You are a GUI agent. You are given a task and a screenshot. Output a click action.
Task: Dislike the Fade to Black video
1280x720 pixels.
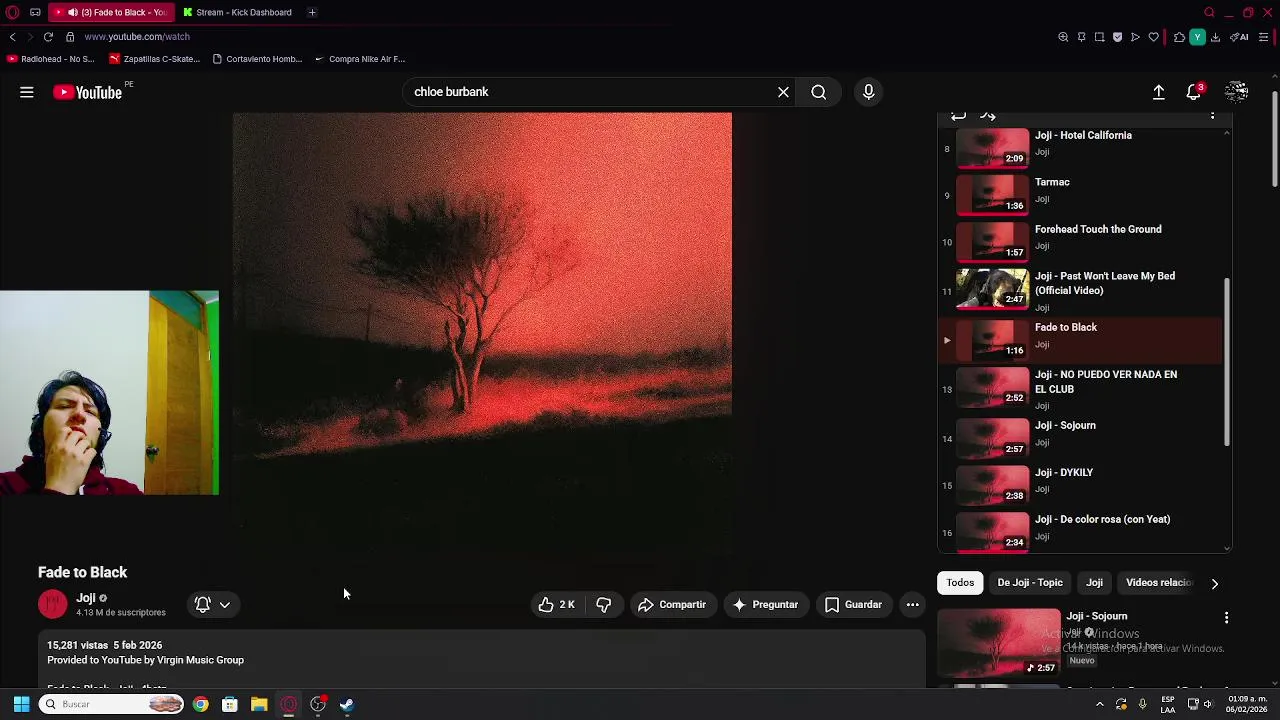tap(603, 605)
